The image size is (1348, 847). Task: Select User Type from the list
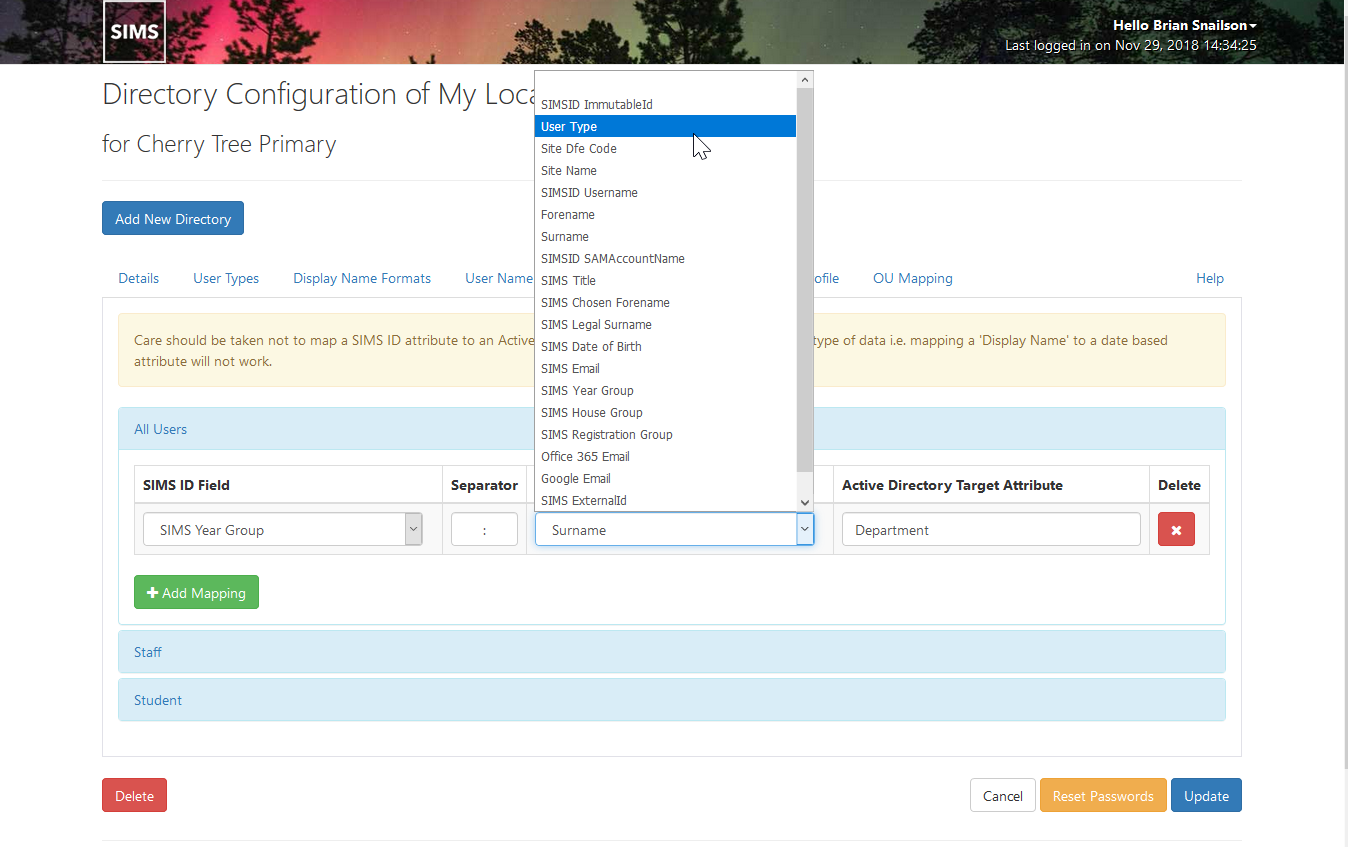coord(665,126)
